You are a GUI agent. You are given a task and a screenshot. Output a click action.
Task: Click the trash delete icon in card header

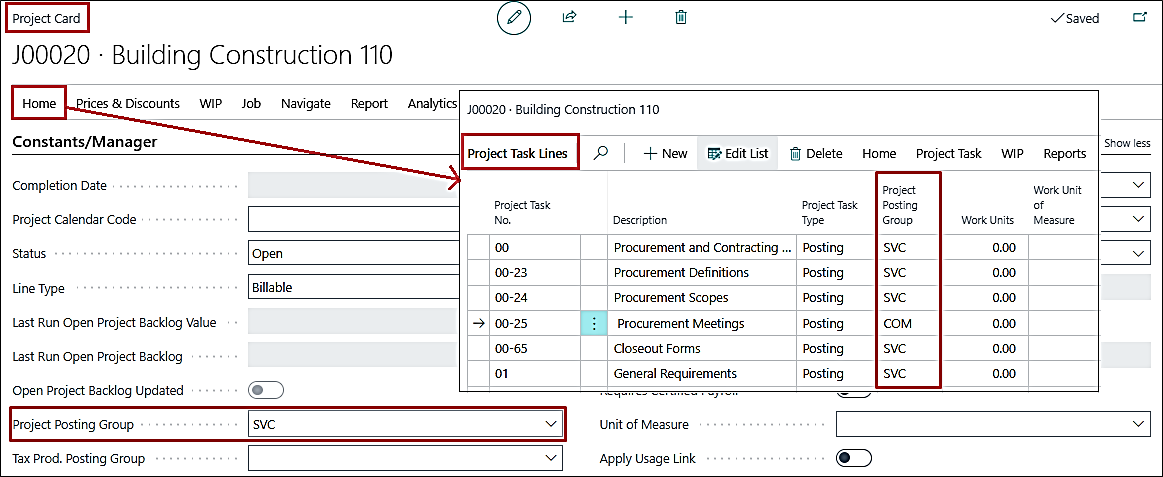(681, 17)
